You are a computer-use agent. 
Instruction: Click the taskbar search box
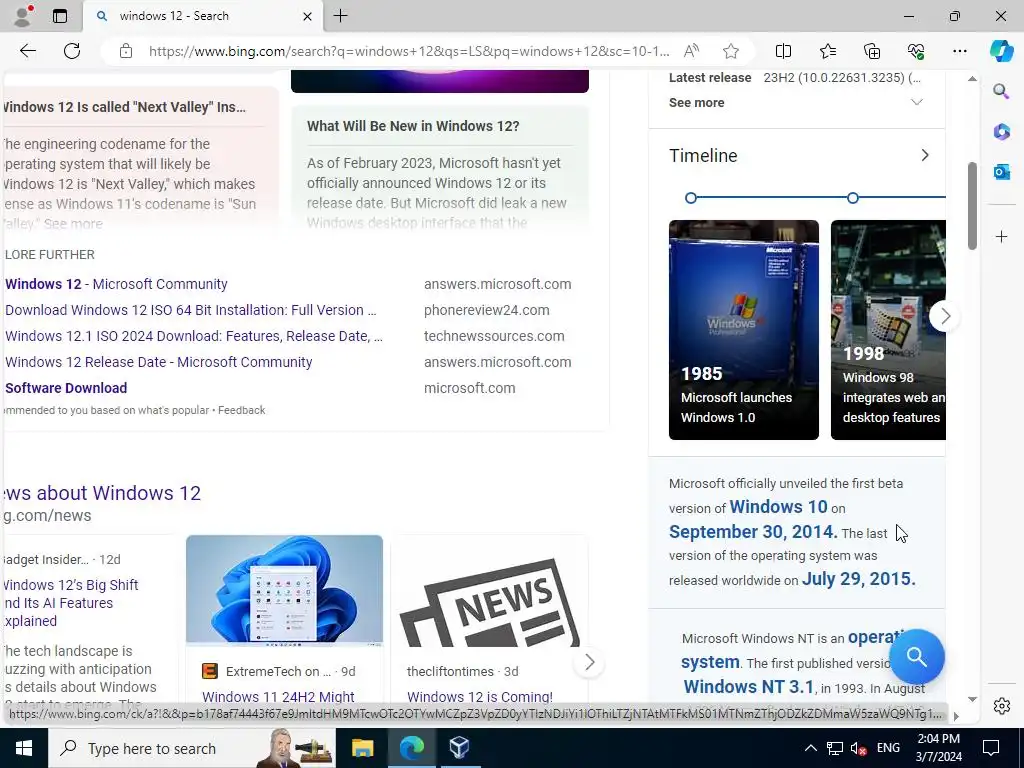click(191, 748)
